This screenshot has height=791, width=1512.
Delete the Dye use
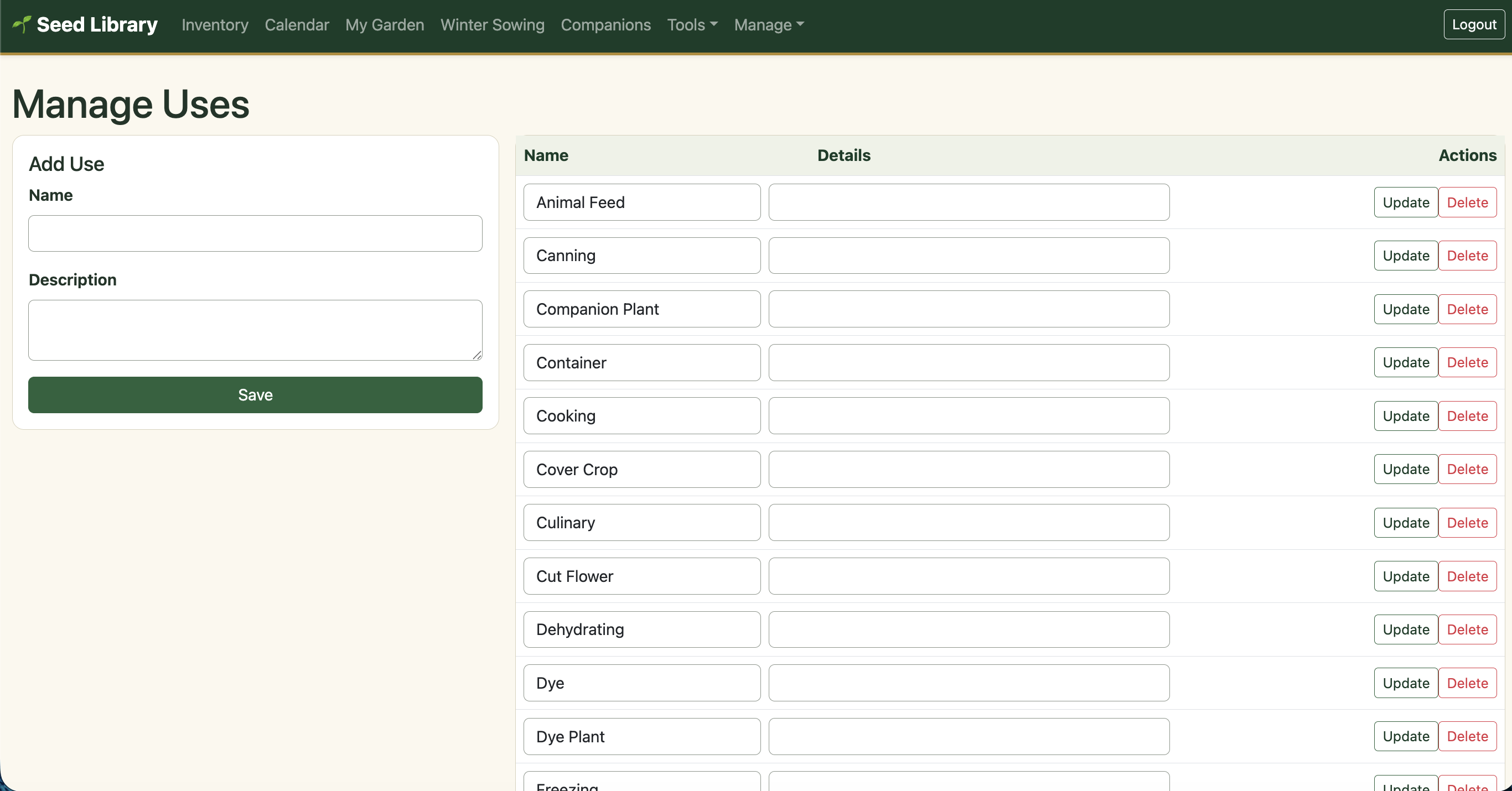pyautogui.click(x=1467, y=683)
